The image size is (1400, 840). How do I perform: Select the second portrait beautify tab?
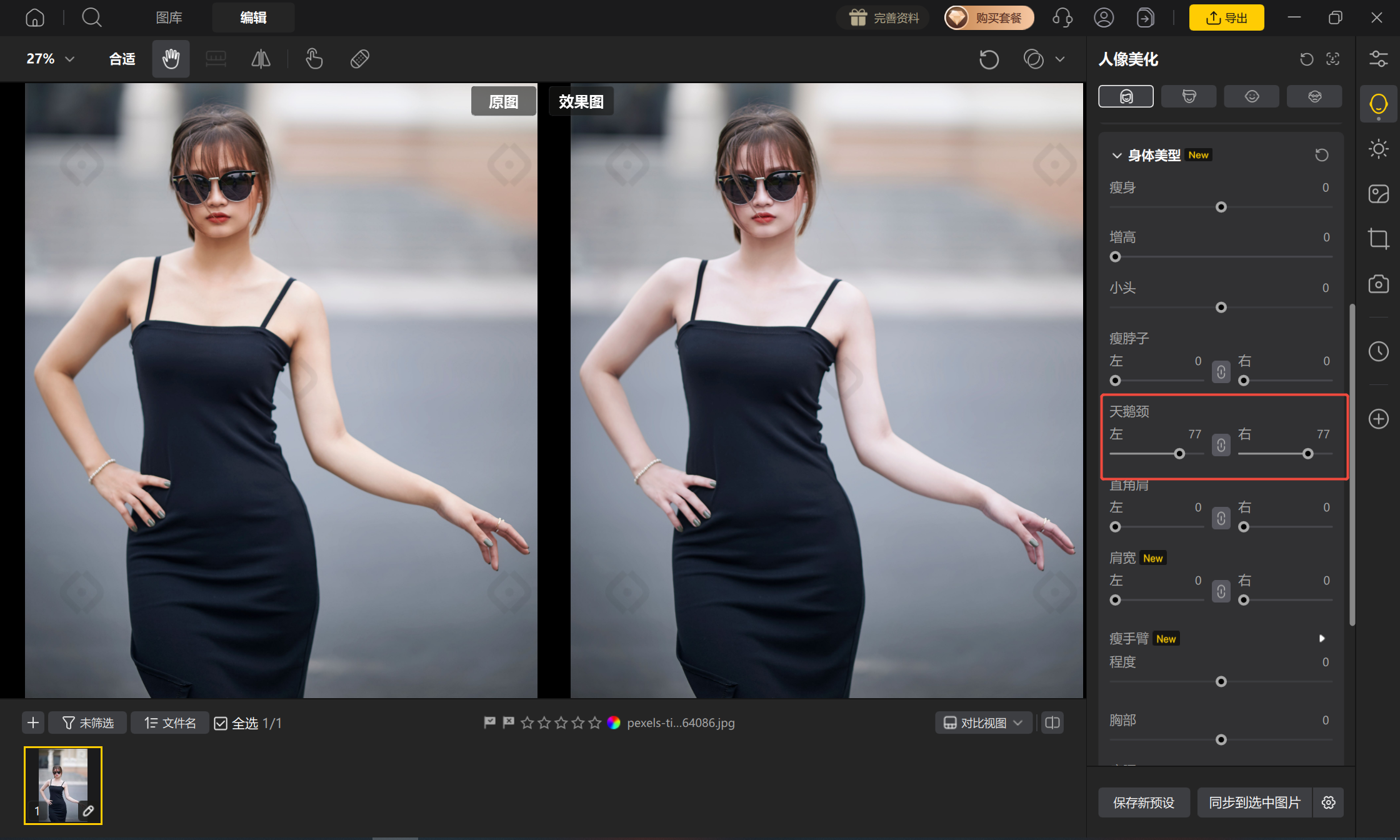pos(1189,96)
